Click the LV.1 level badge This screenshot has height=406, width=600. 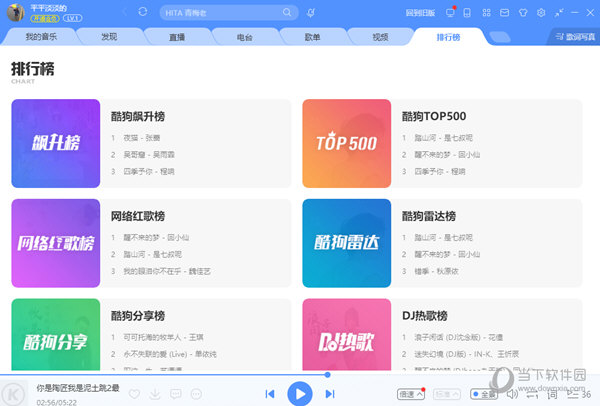pyautogui.click(x=73, y=18)
